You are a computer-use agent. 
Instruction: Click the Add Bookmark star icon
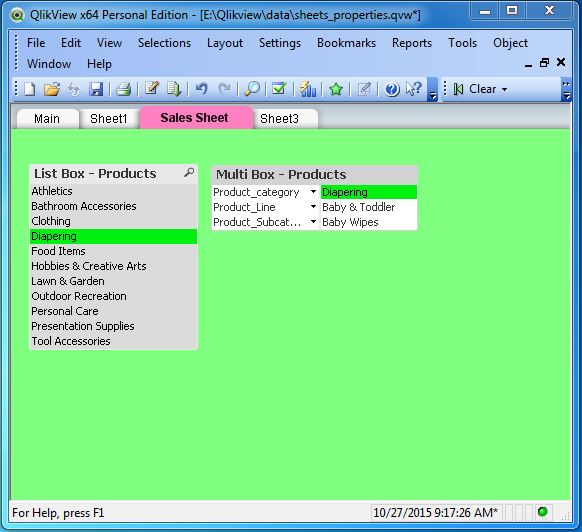tap(336, 89)
